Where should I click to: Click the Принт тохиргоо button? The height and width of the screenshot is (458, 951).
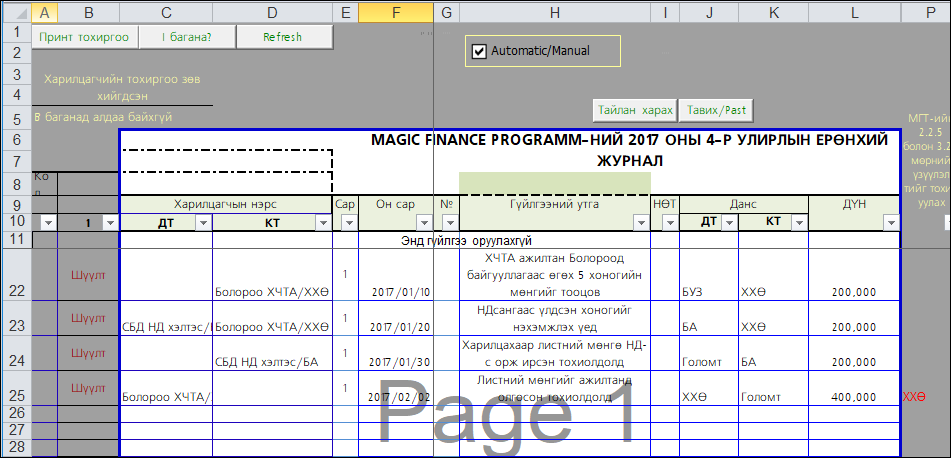click(x=83, y=37)
